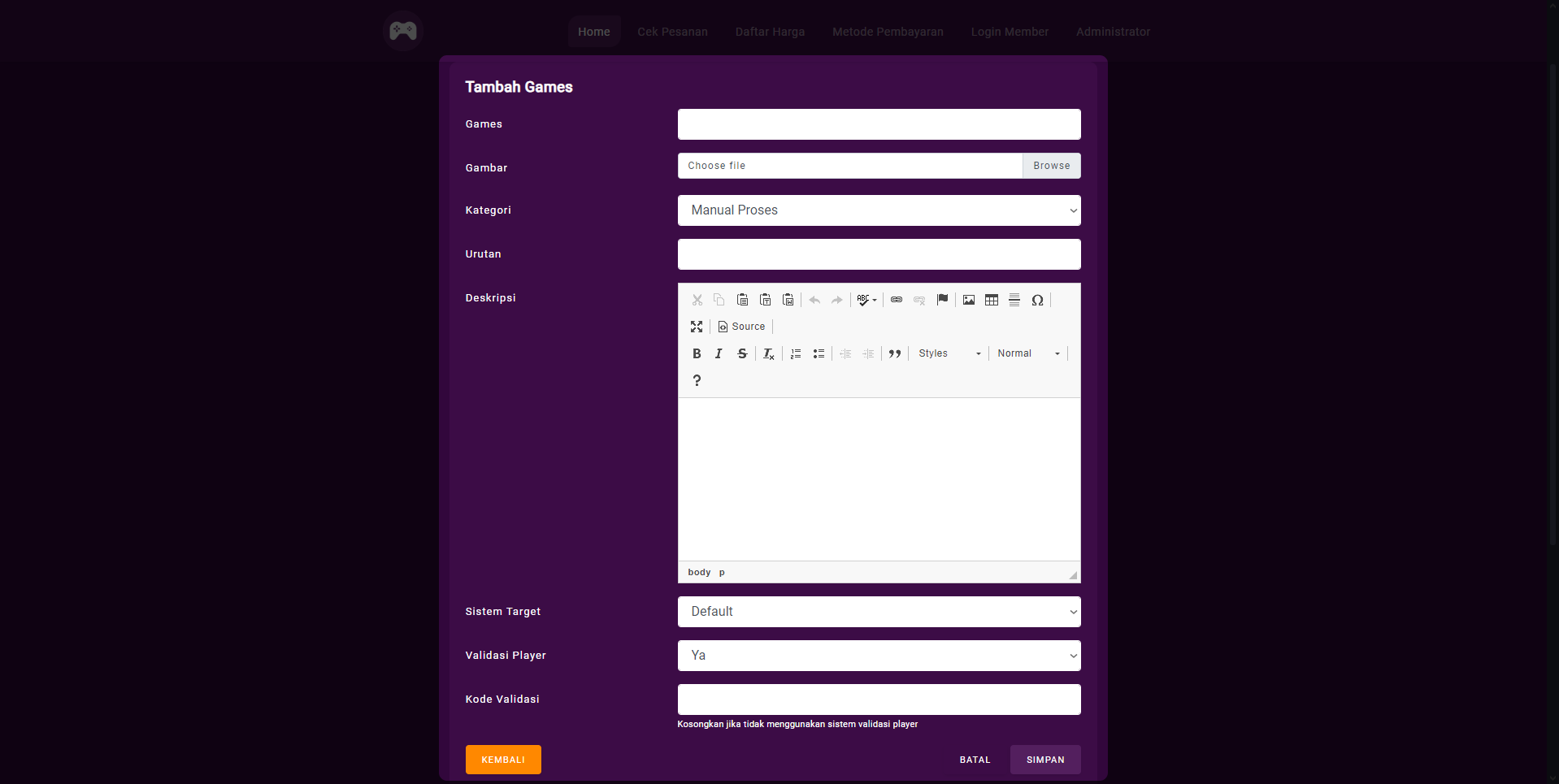Click the Copy icon in editor toolbar
The image size is (1559, 784).
click(x=719, y=300)
